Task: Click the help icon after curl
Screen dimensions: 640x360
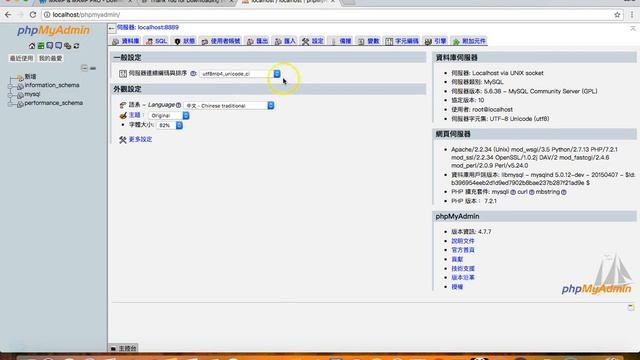Action: tap(532, 192)
